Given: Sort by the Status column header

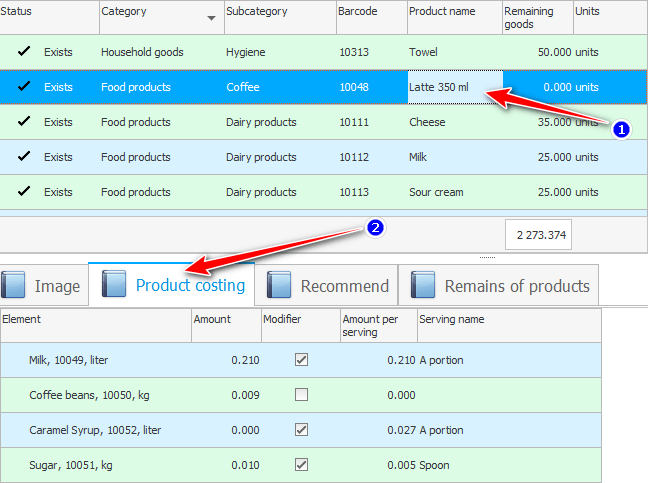Looking at the screenshot, I should (50, 17).
